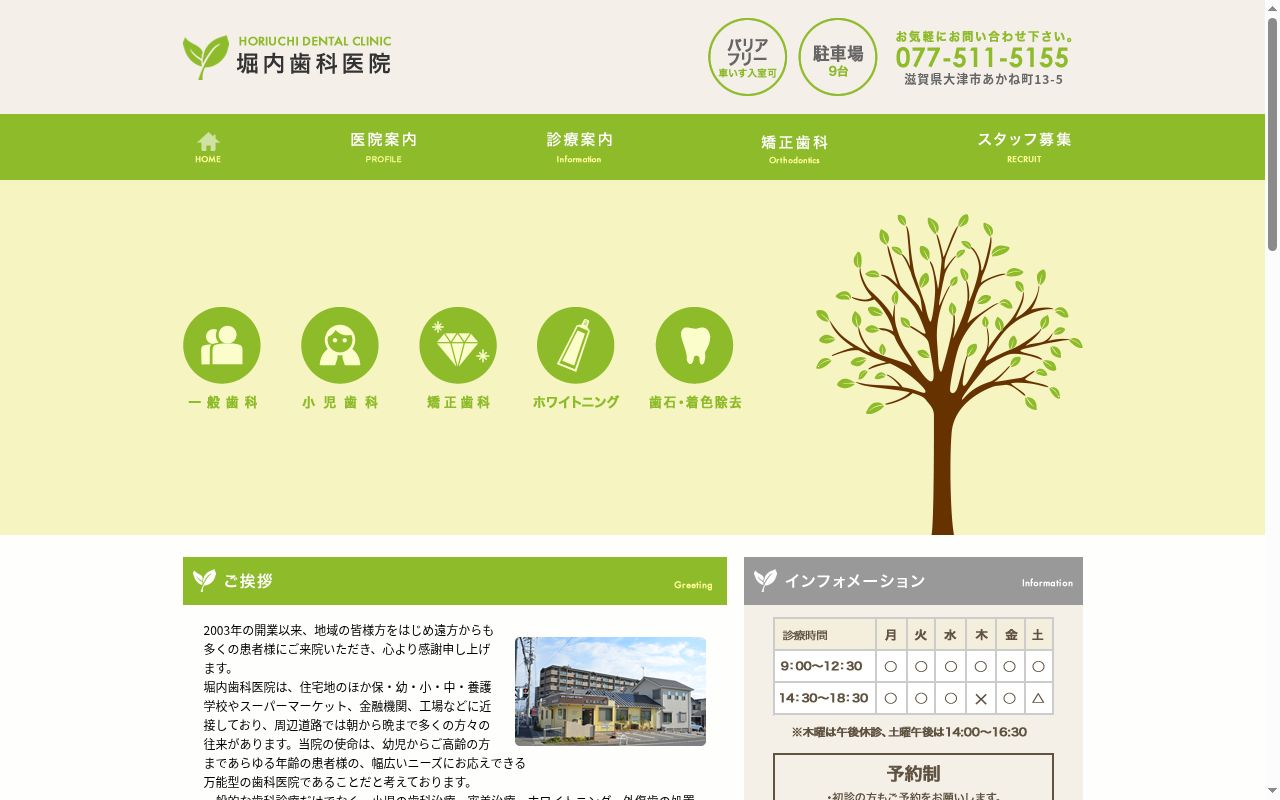
Task: Click the 月 column header in schedule
Action: (x=891, y=635)
